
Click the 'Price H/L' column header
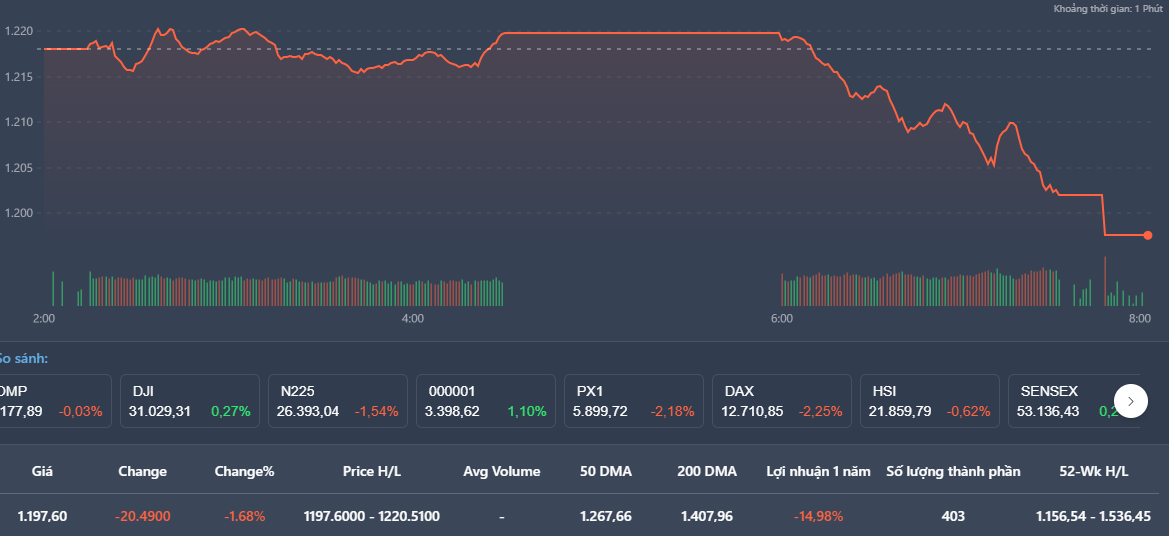pyautogui.click(x=372, y=471)
